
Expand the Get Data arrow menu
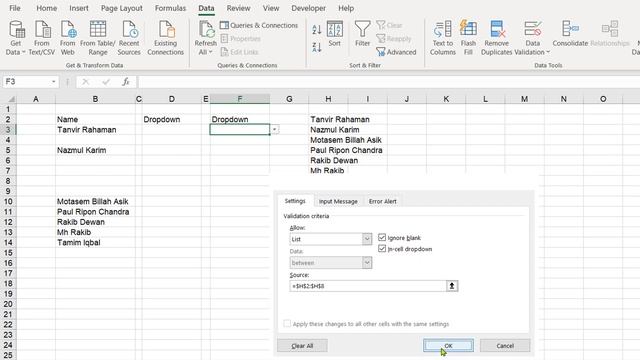[x=23, y=52]
